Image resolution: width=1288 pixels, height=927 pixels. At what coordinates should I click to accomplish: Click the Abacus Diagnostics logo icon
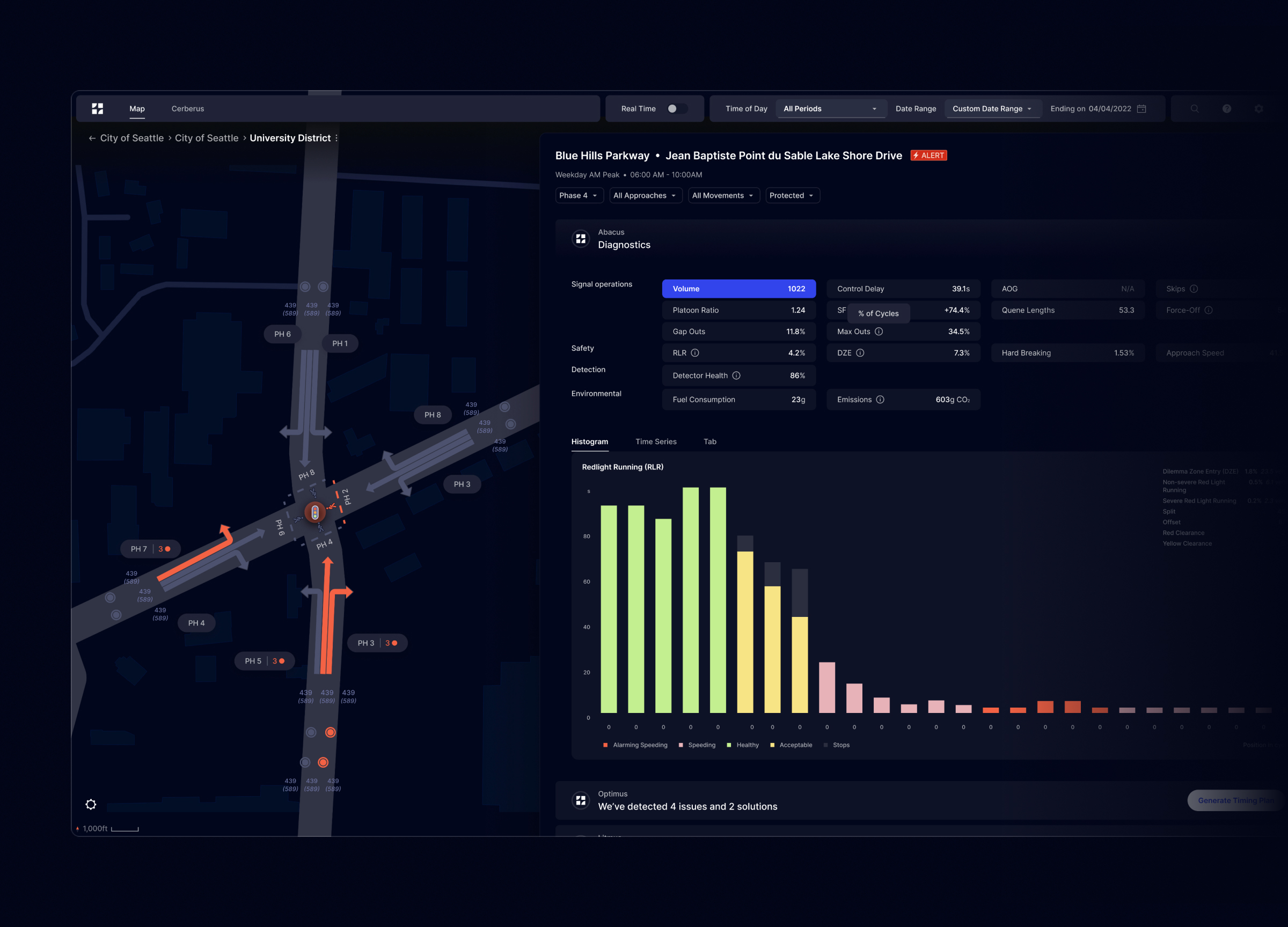pos(580,239)
